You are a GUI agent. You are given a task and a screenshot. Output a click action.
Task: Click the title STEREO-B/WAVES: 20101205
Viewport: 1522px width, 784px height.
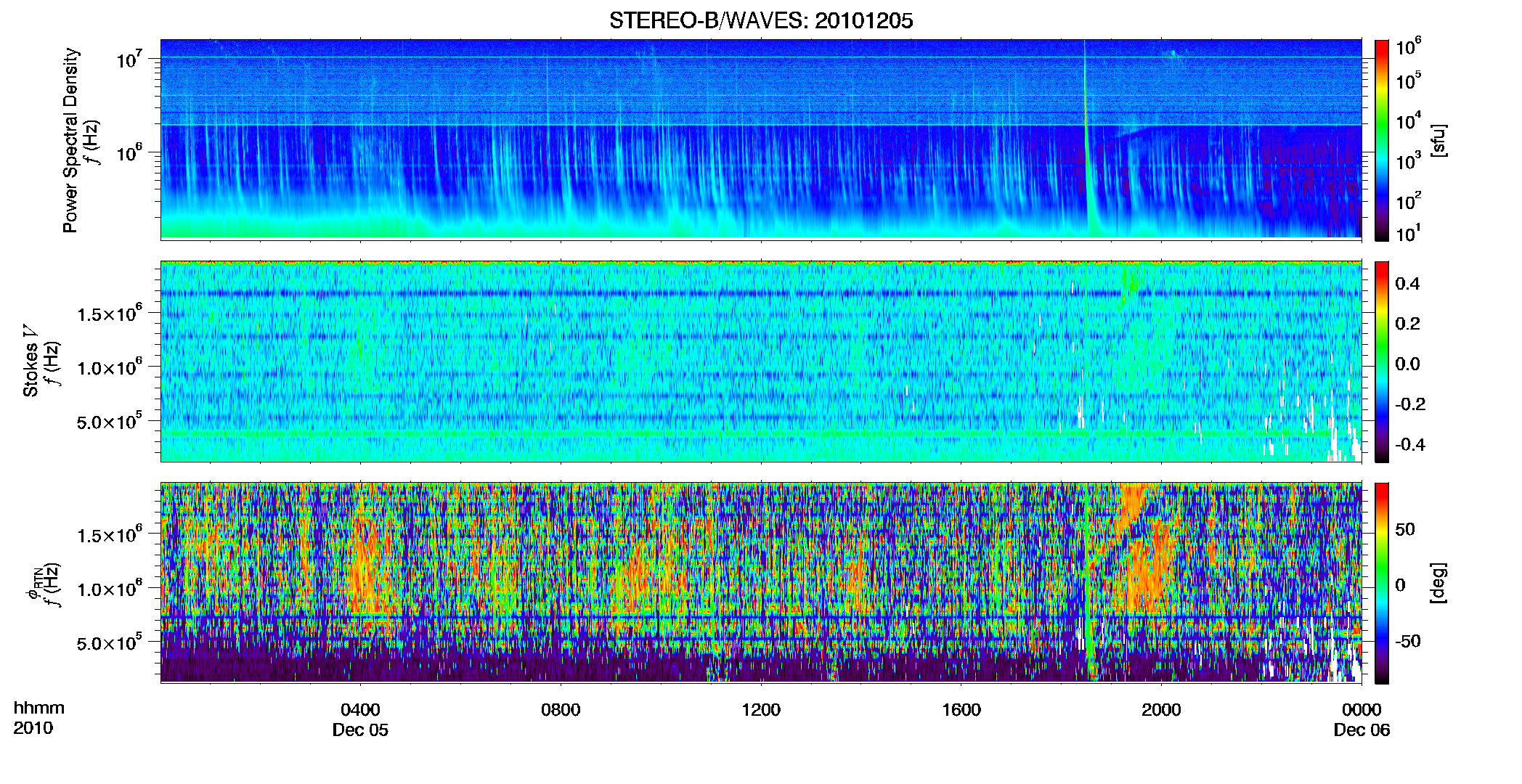click(x=761, y=21)
